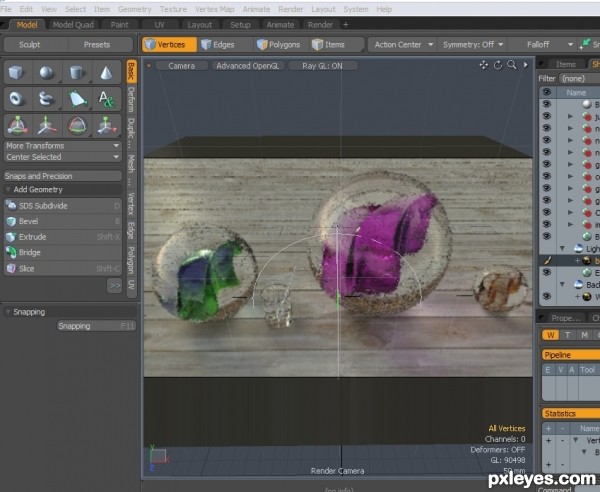
Task: Click the Extrude tool icon
Action: [11, 237]
